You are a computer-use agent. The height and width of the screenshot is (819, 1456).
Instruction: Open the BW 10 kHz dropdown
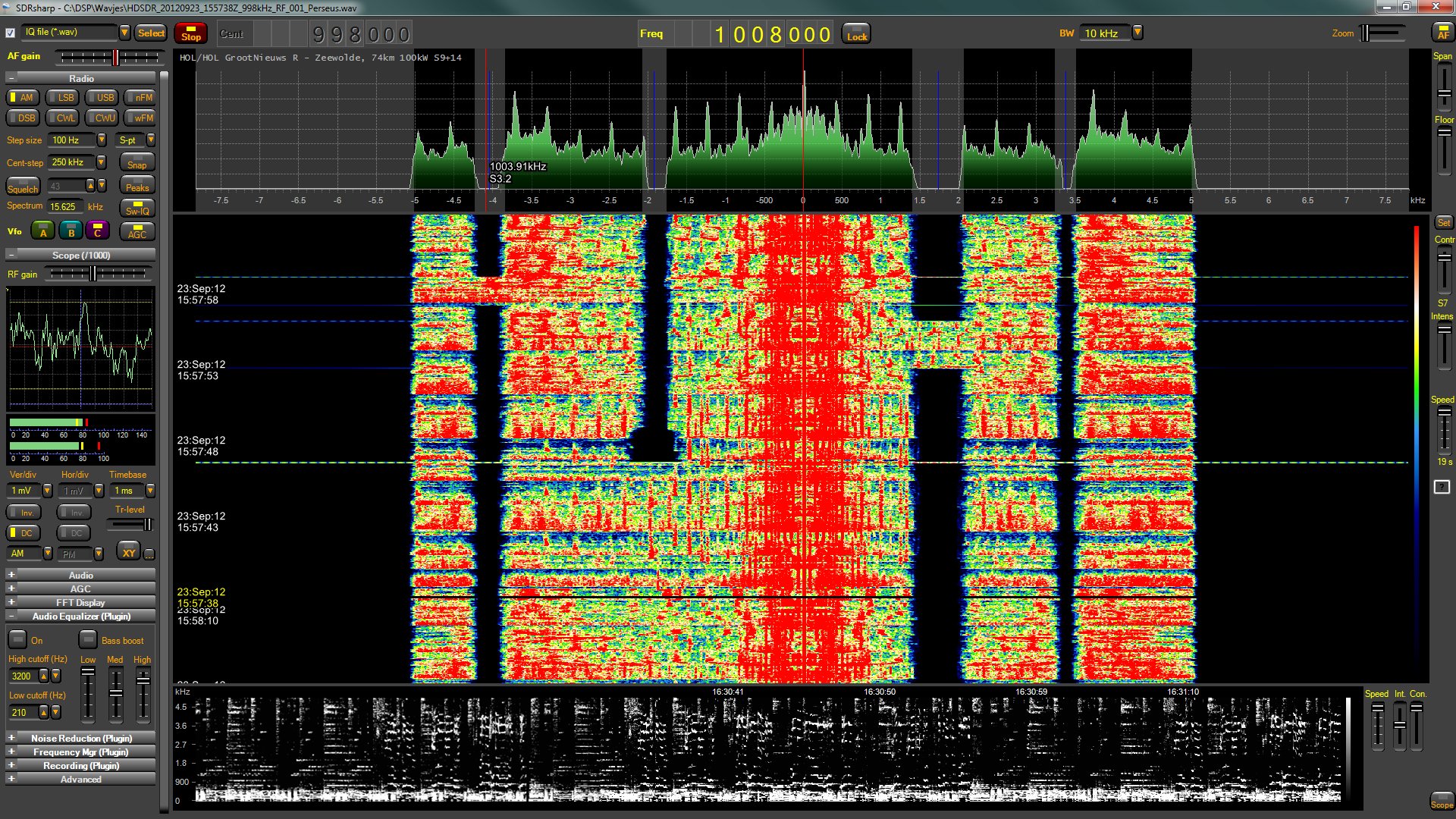tap(1137, 33)
